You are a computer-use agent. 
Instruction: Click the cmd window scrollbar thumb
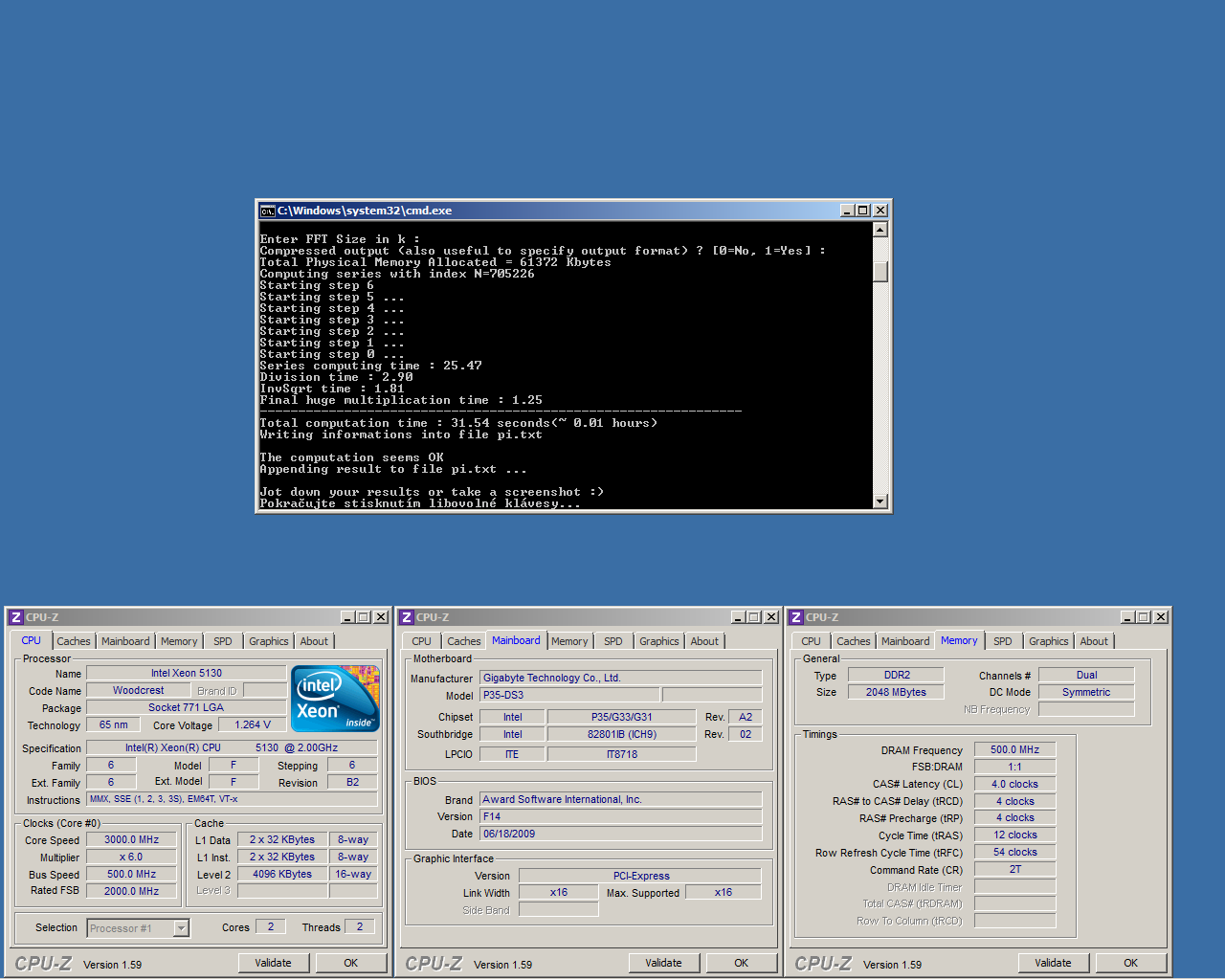click(880, 271)
